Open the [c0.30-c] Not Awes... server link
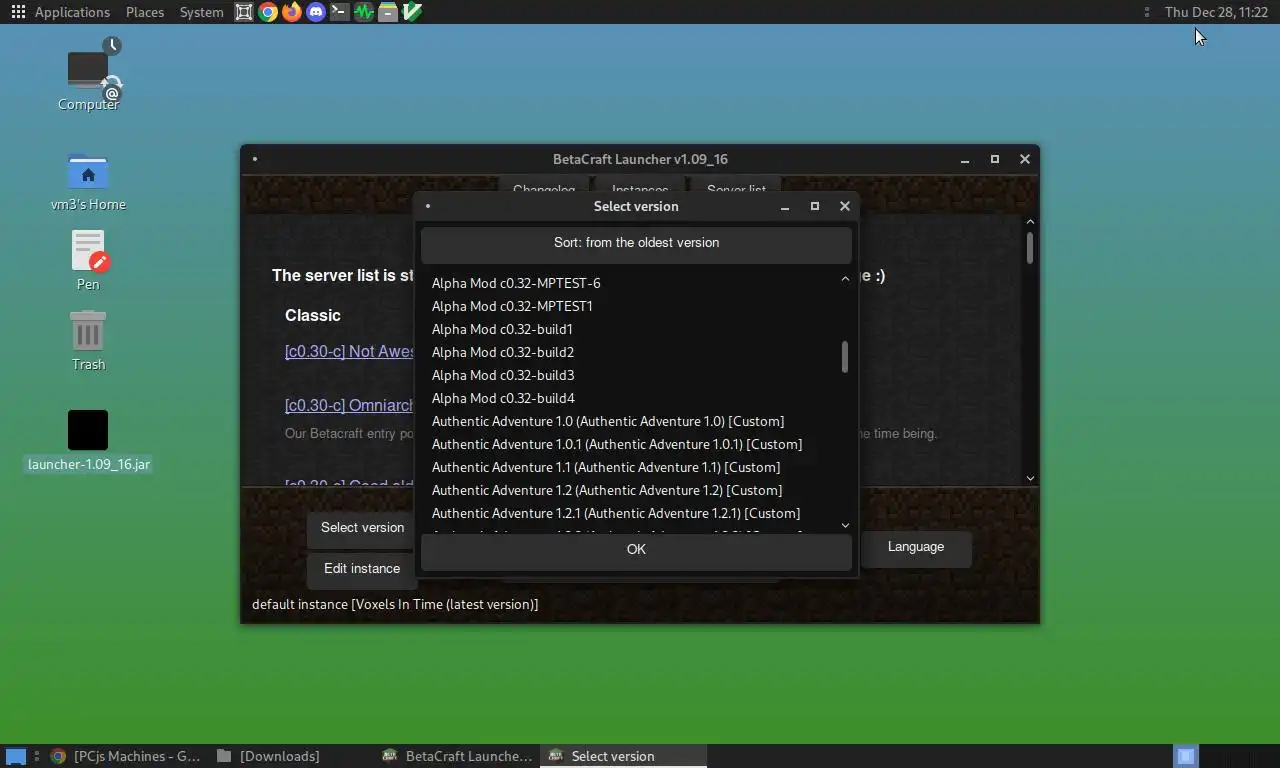The width and height of the screenshot is (1280, 768). click(x=349, y=351)
